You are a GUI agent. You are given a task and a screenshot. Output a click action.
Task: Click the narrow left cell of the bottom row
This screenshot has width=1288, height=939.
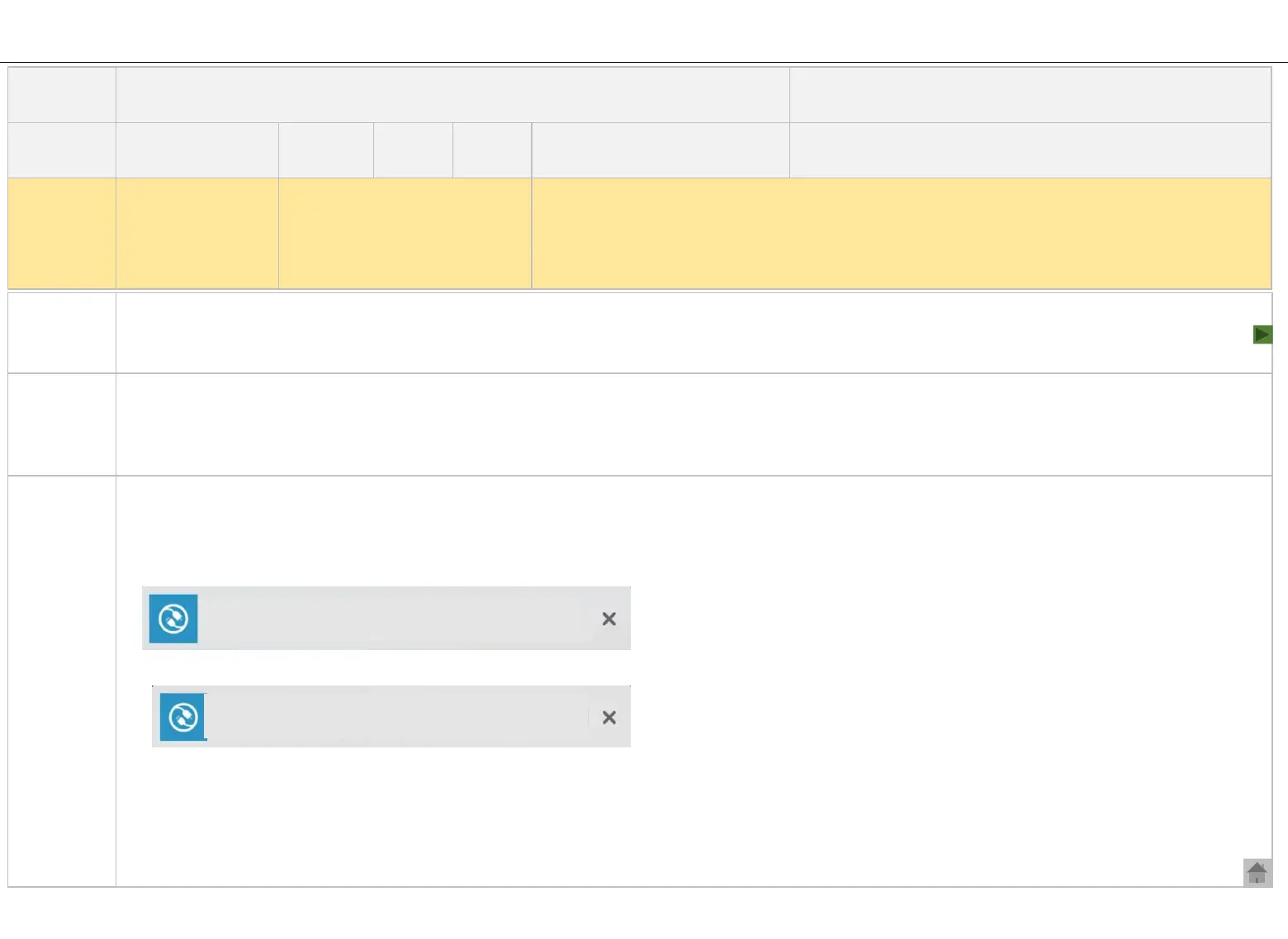click(62, 681)
